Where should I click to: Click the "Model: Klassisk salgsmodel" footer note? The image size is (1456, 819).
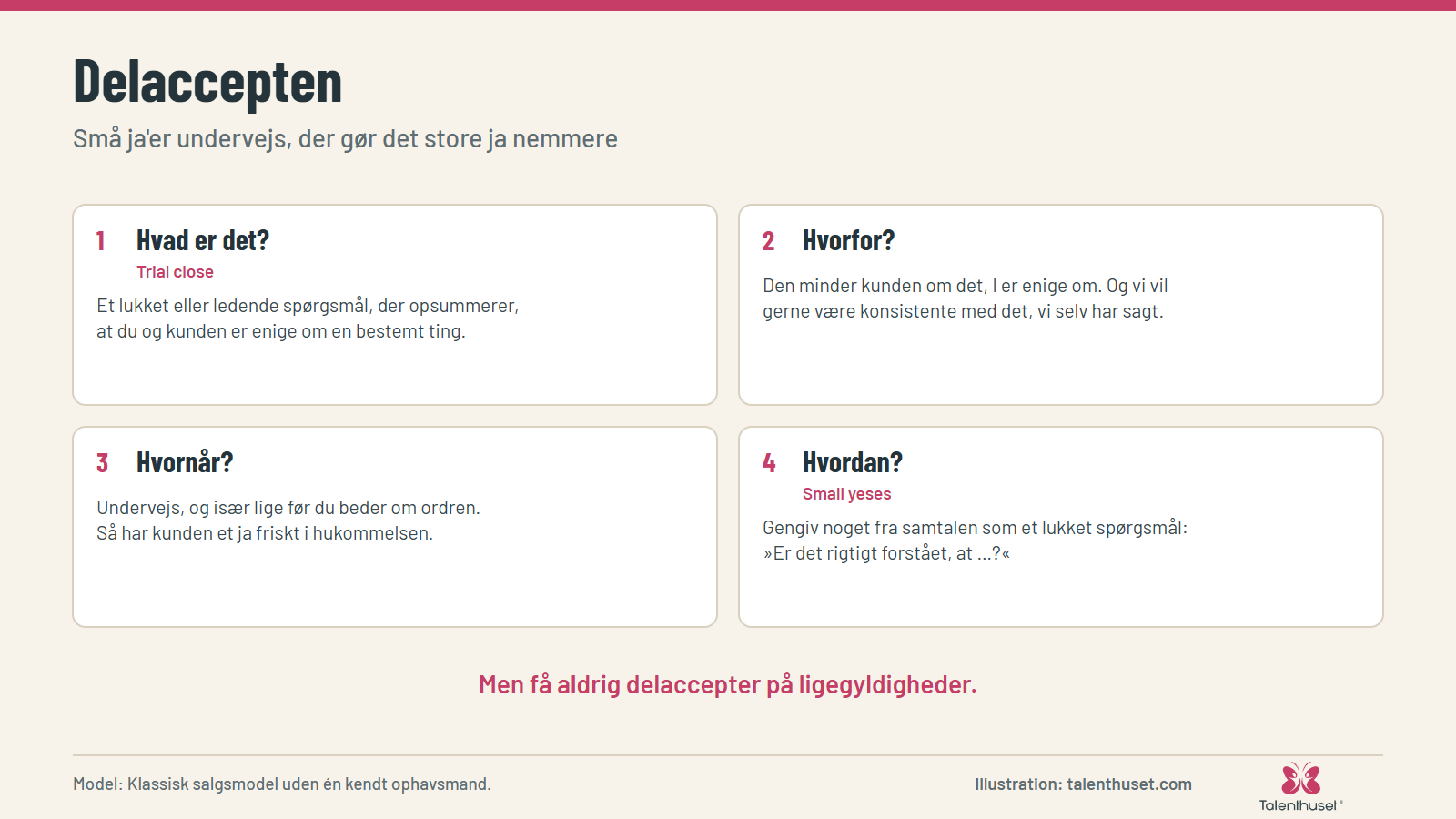pyautogui.click(x=282, y=784)
